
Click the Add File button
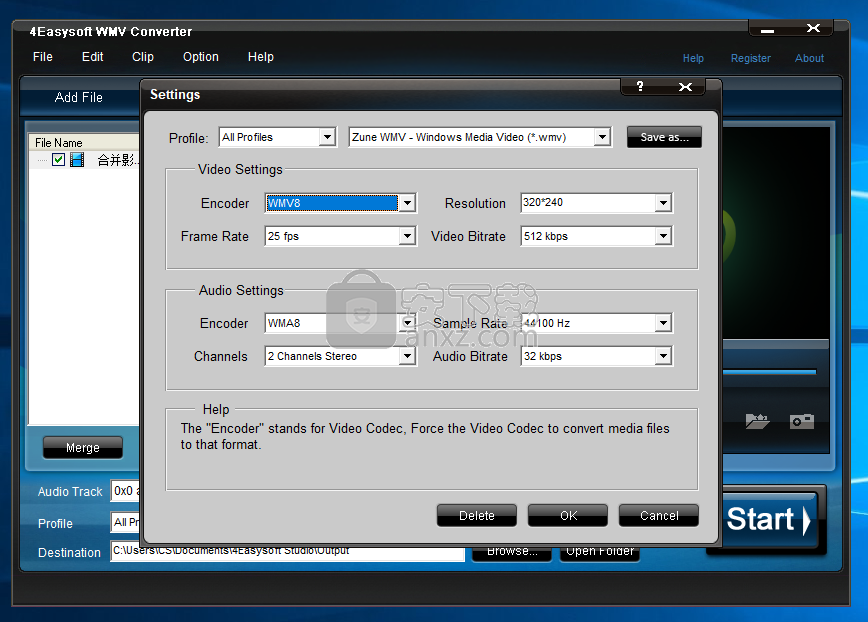coord(79,97)
